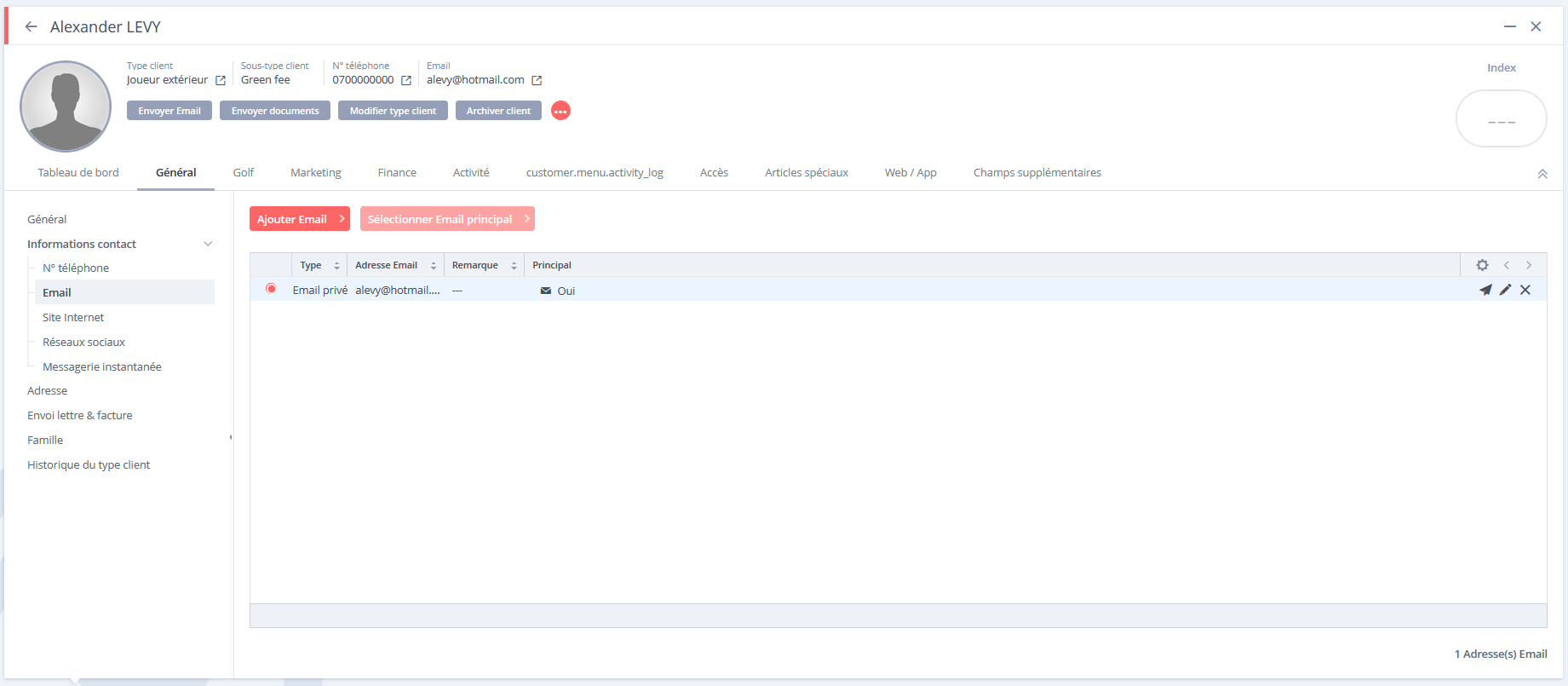Open the email address external link icon
This screenshot has width=1568, height=686.
coord(537,80)
